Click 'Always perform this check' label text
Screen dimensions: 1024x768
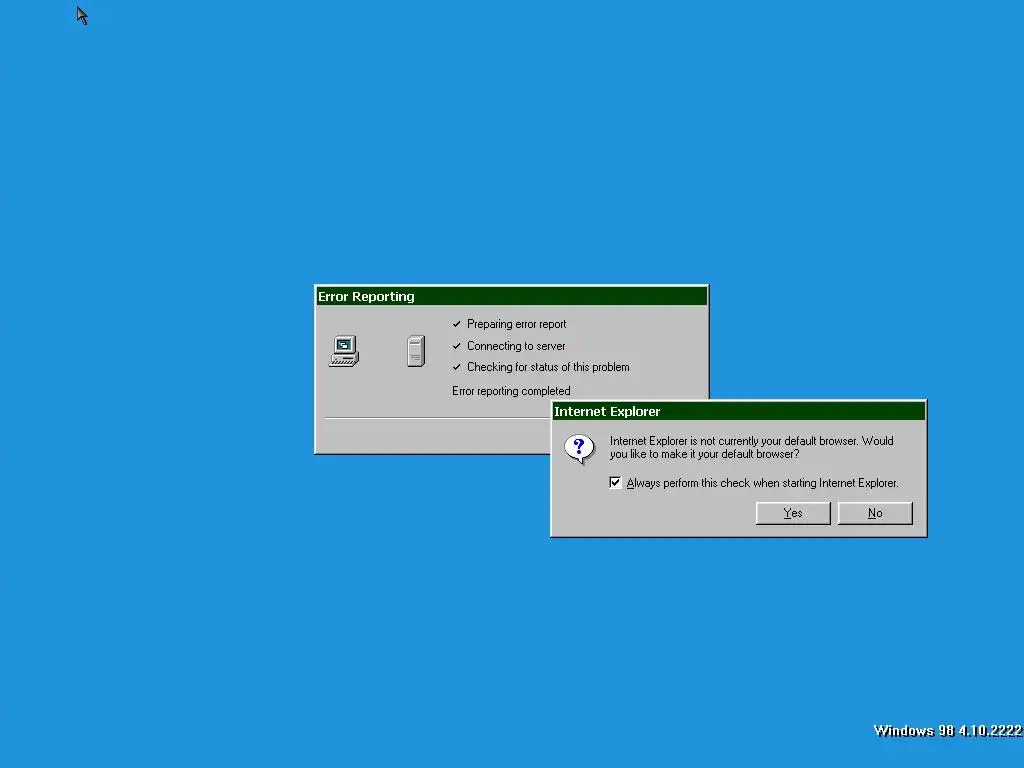763,483
